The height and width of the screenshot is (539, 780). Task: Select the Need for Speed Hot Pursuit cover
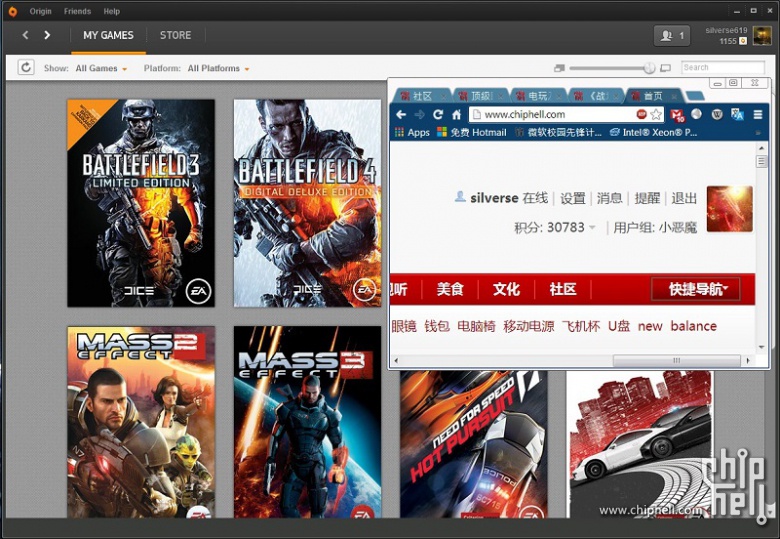(474, 444)
